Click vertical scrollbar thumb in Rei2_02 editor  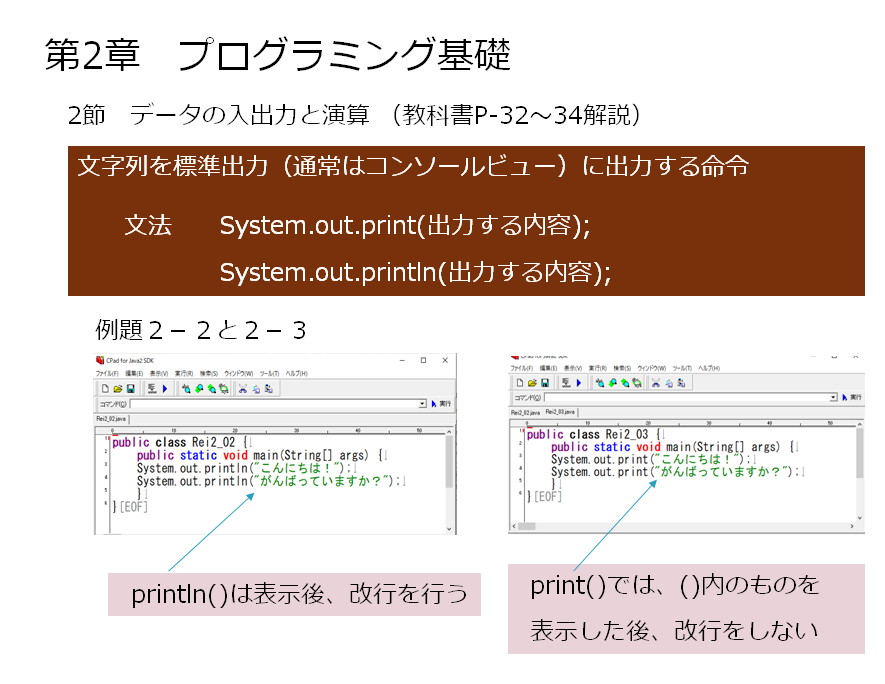[449, 461]
